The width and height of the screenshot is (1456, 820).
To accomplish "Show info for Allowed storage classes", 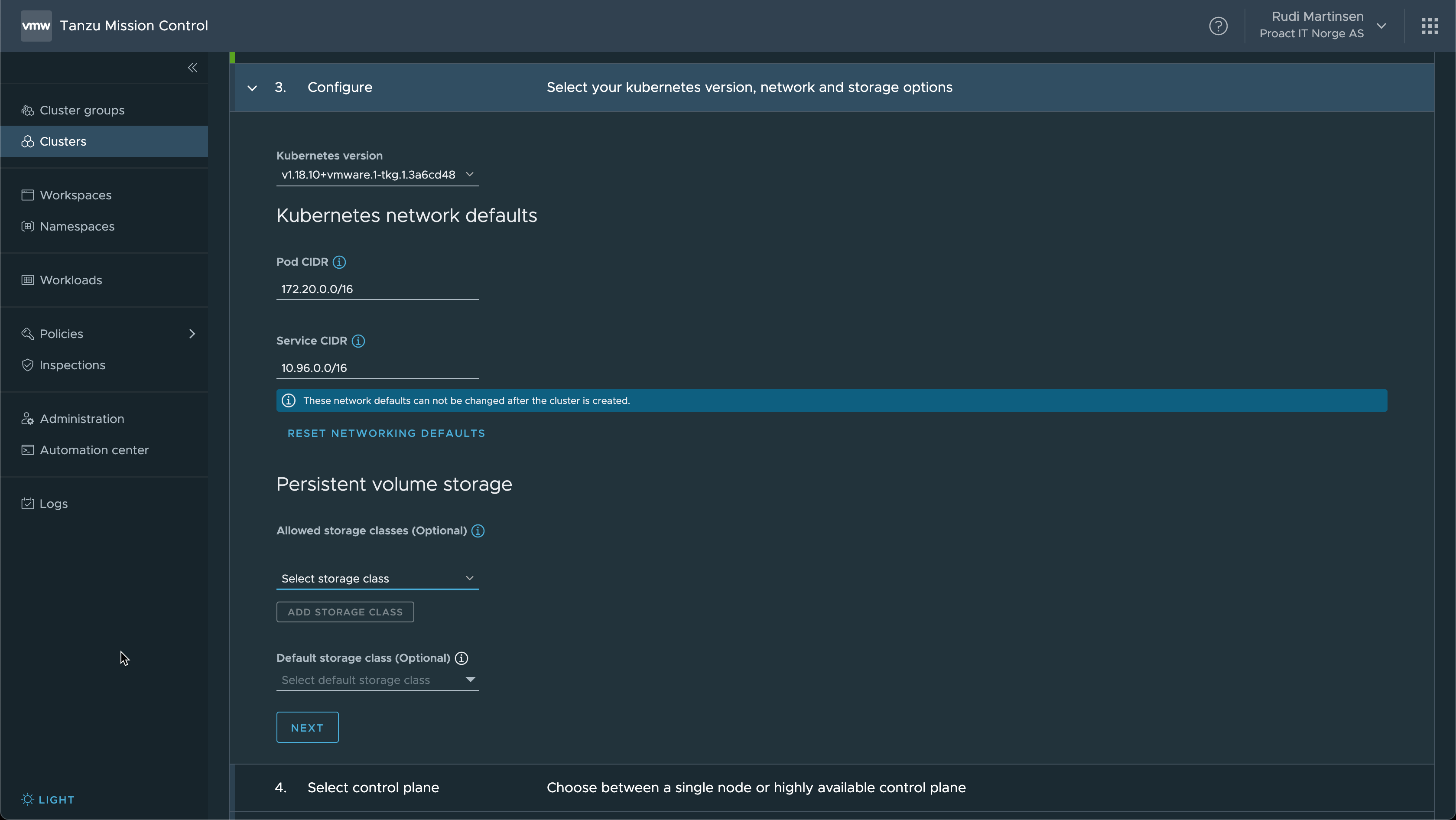I will coord(478,530).
